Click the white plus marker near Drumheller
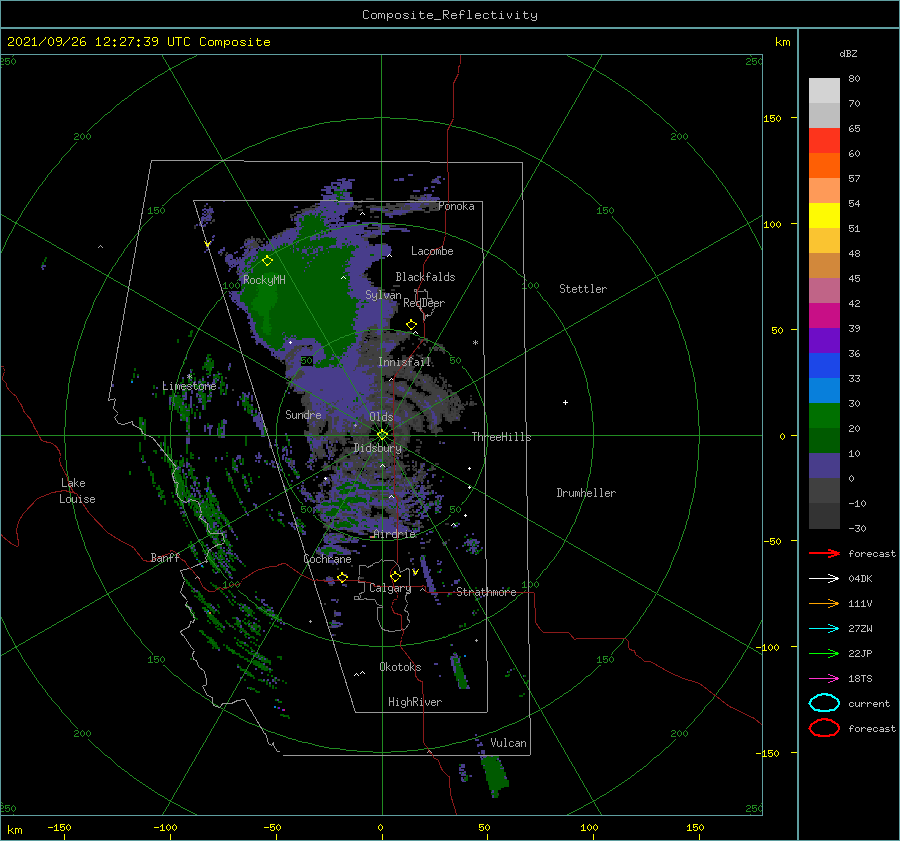The height and width of the screenshot is (841, 900). [565, 402]
